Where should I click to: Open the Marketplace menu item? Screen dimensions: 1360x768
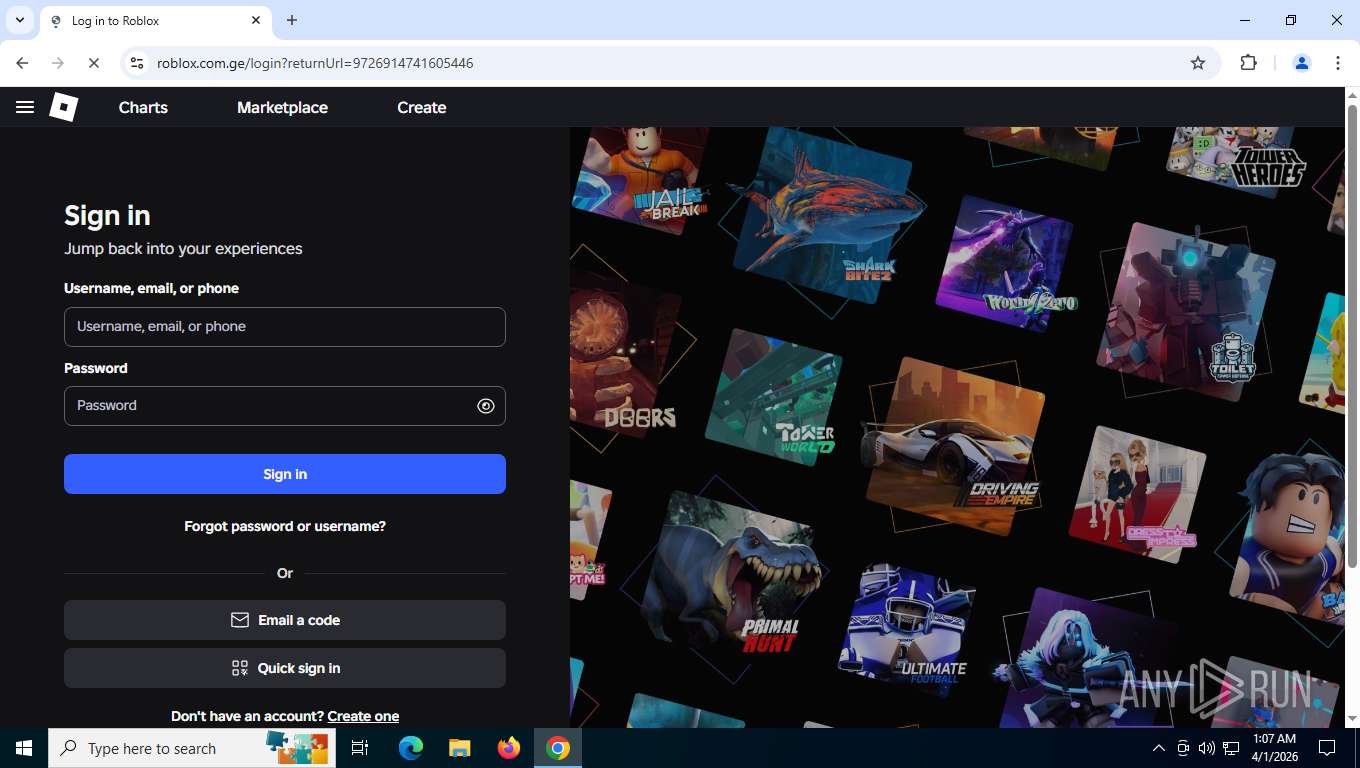click(282, 107)
